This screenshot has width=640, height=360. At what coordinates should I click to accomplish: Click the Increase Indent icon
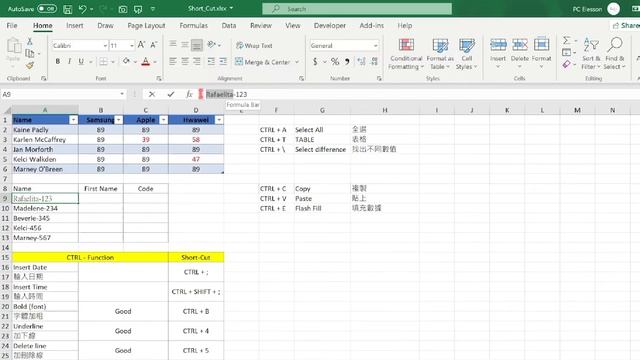coord(223,61)
